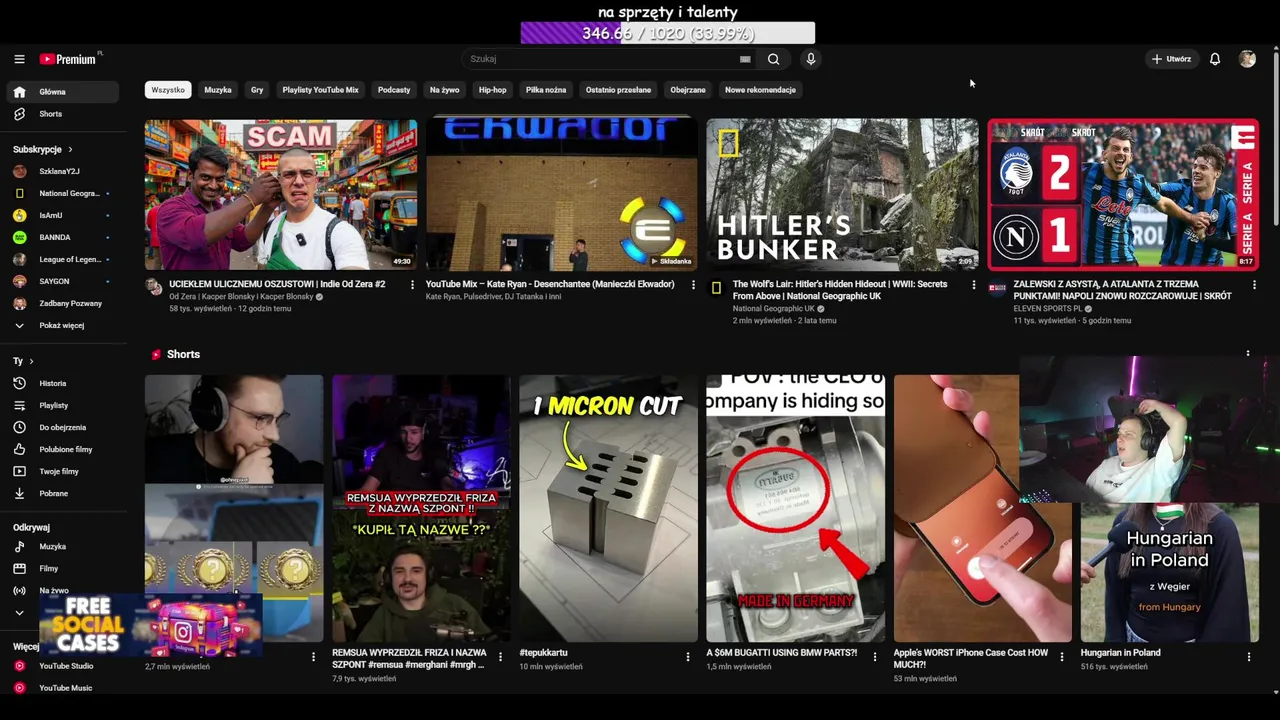The height and width of the screenshot is (720, 1280).
Task: Open options for Bugatti BMW parts short
Action: 875,657
